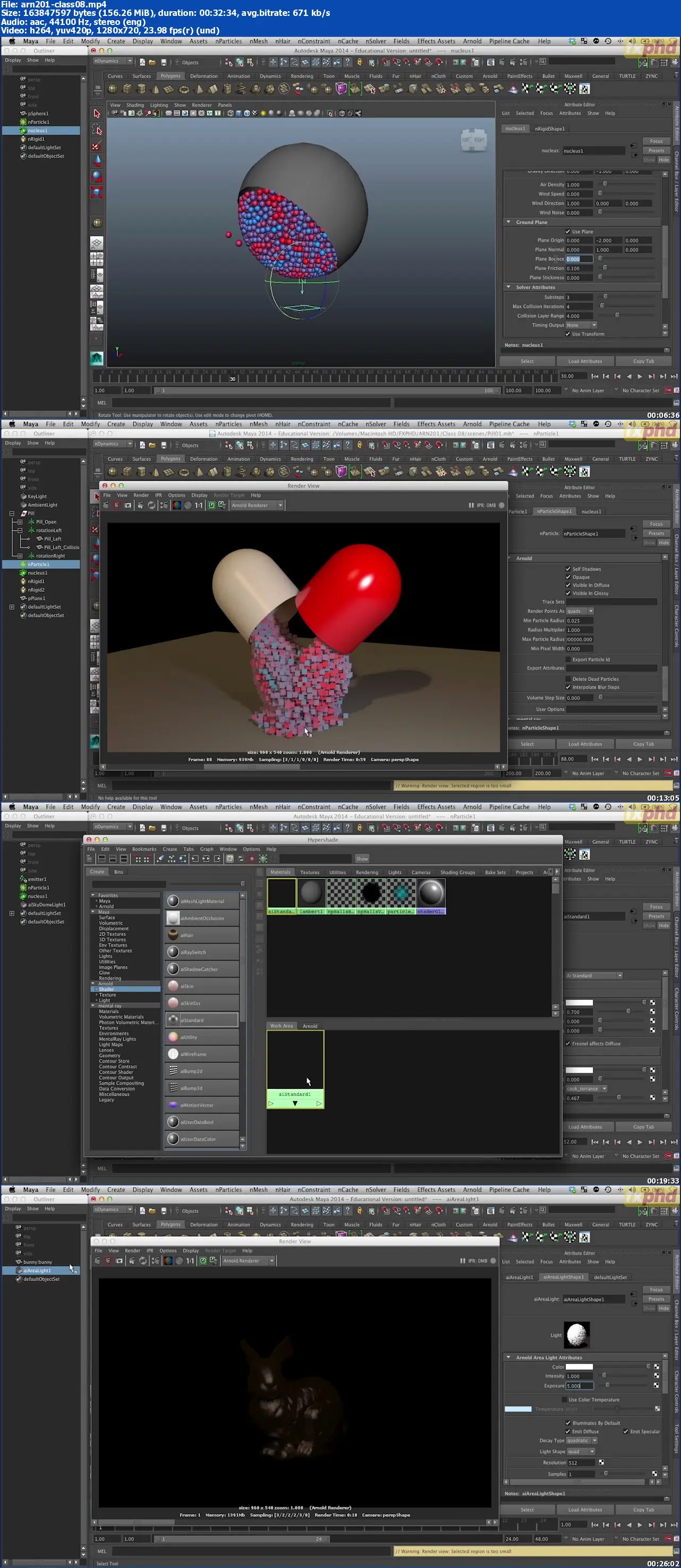Click the Show button in Hypershade toolbar
The image size is (681, 1568).
click(x=362, y=859)
